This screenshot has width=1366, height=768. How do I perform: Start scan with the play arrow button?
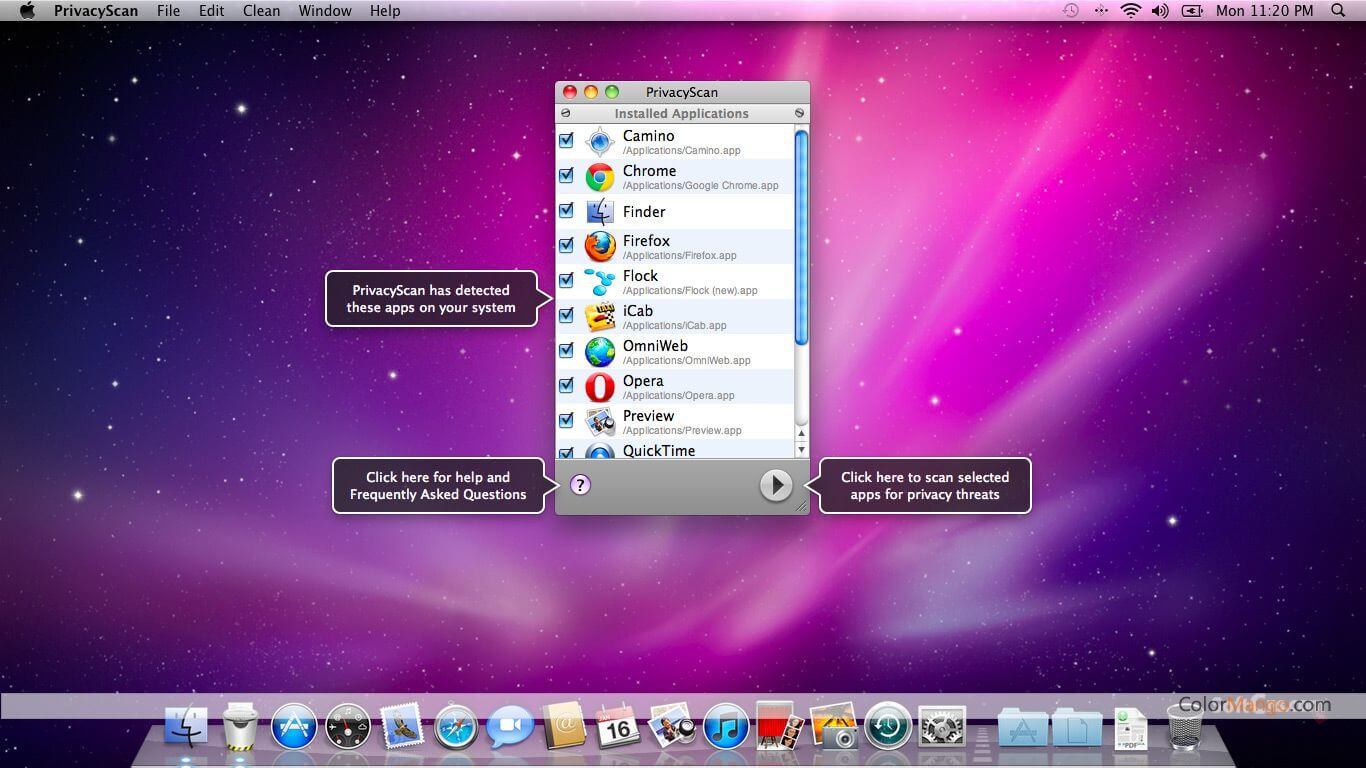pyautogui.click(x=776, y=485)
